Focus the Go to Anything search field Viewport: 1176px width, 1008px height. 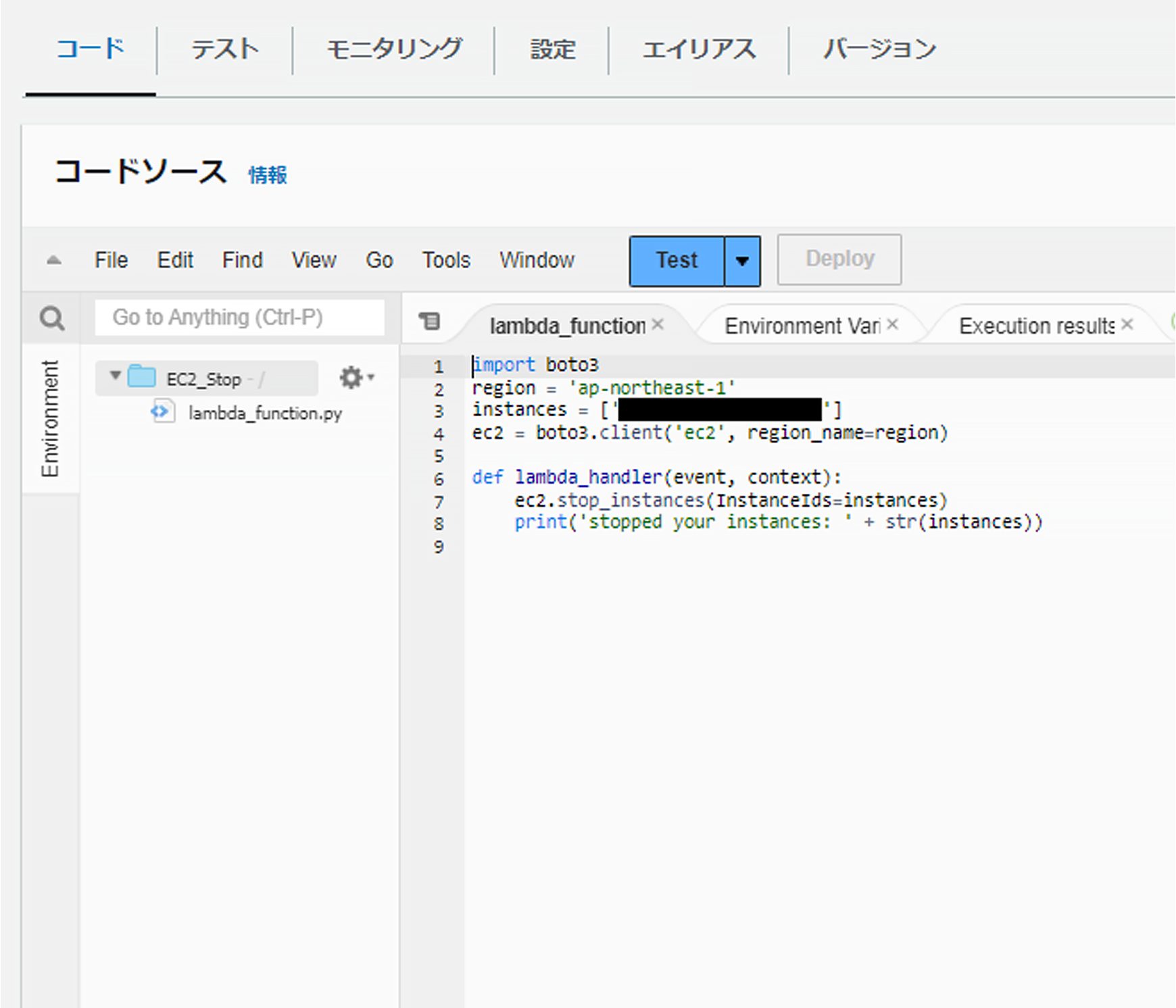(x=239, y=318)
